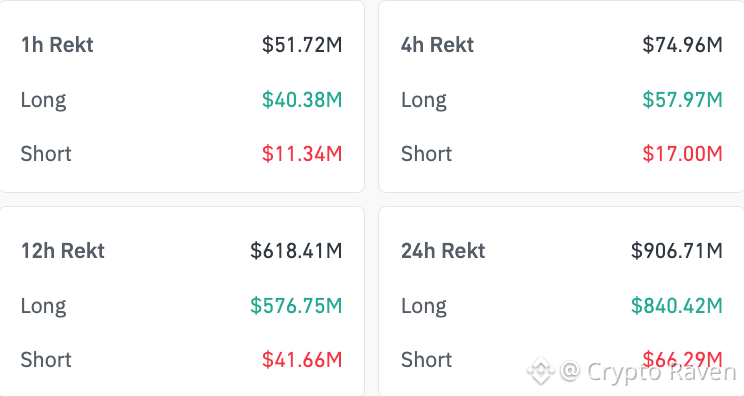Click the Short label in 12h Rekt card
744x396 pixels.
[46, 359]
